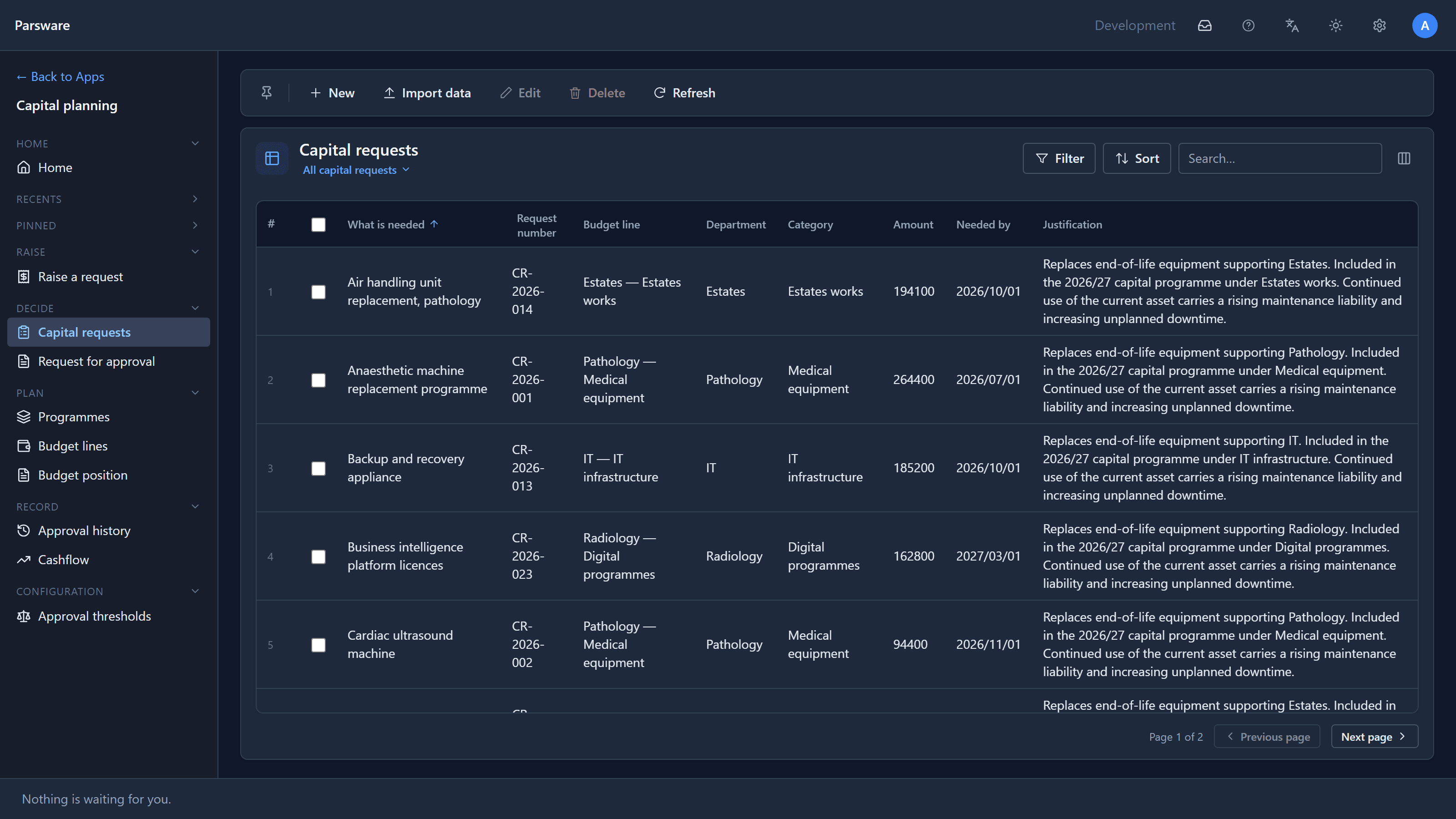This screenshot has height=819, width=1456.
Task: Click Import data button
Action: [x=427, y=93]
